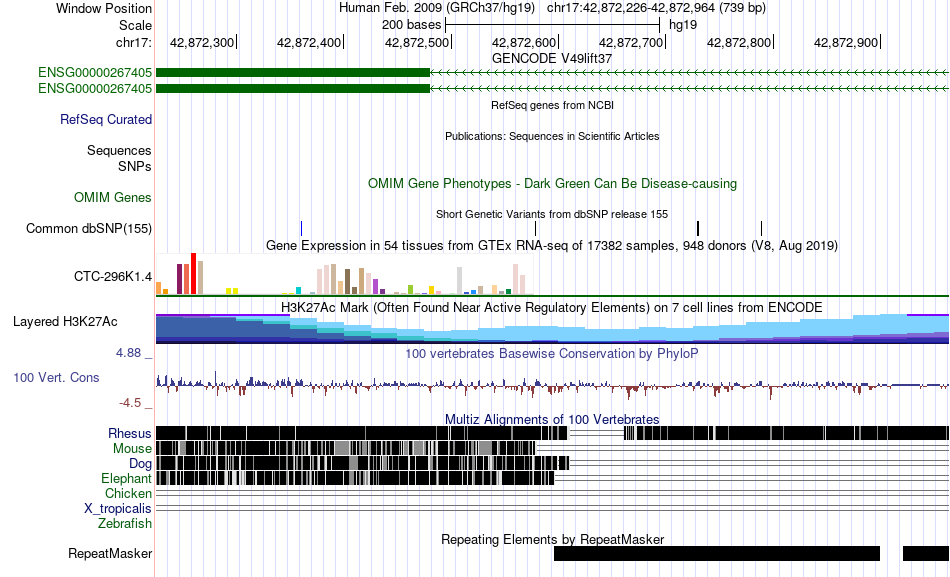
Task: Click the H3K27Ac Mark track title
Action: coord(552,307)
